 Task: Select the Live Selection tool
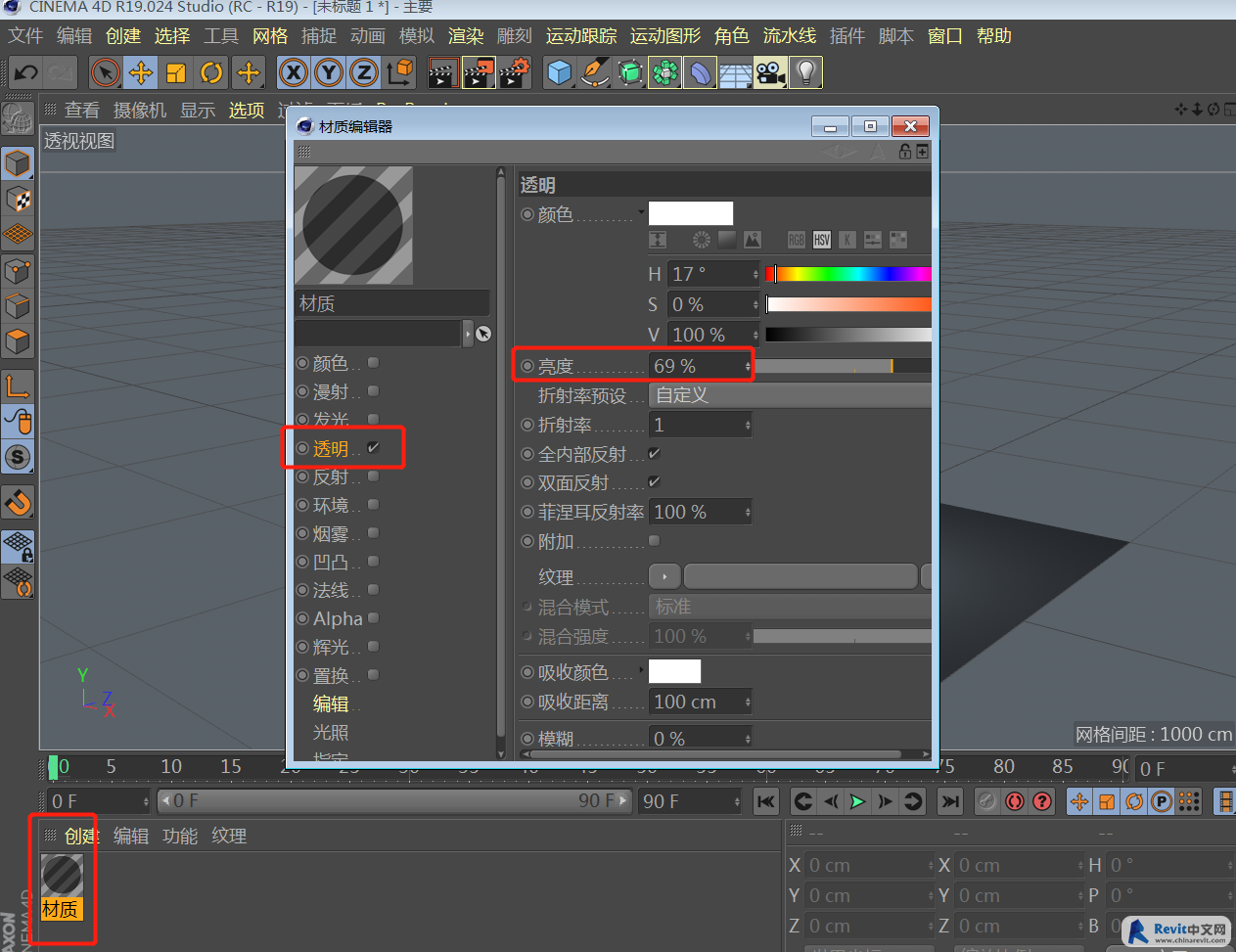pyautogui.click(x=106, y=72)
